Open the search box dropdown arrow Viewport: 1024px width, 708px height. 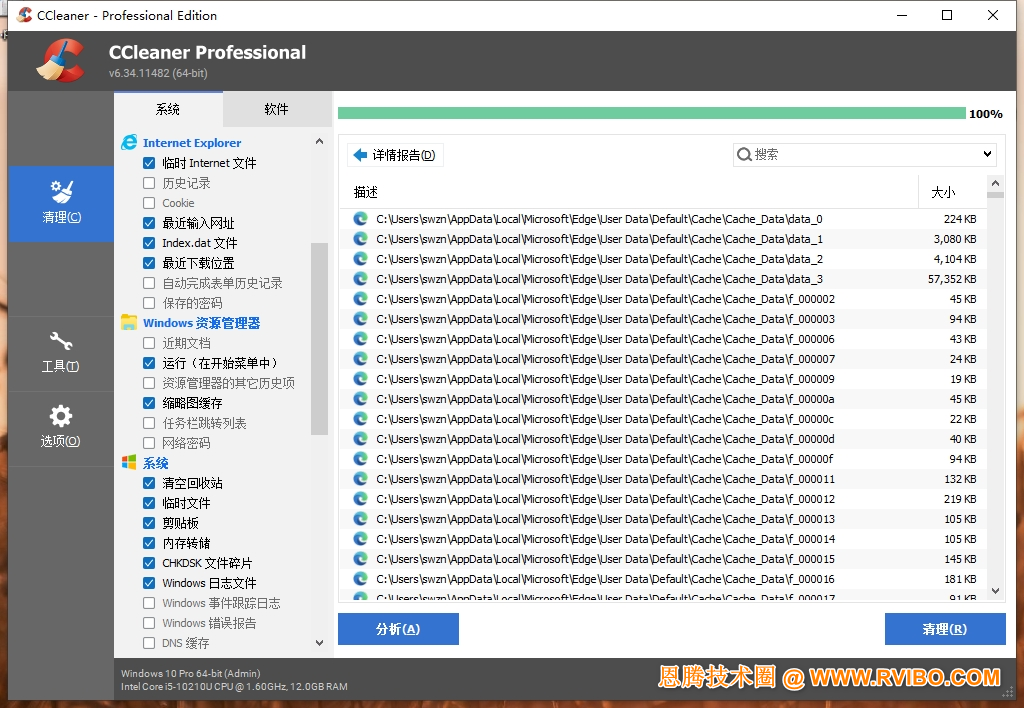[x=987, y=155]
